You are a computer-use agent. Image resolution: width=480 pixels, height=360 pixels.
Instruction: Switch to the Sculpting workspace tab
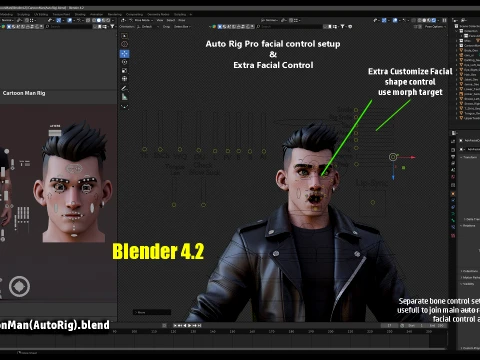(23, 14)
